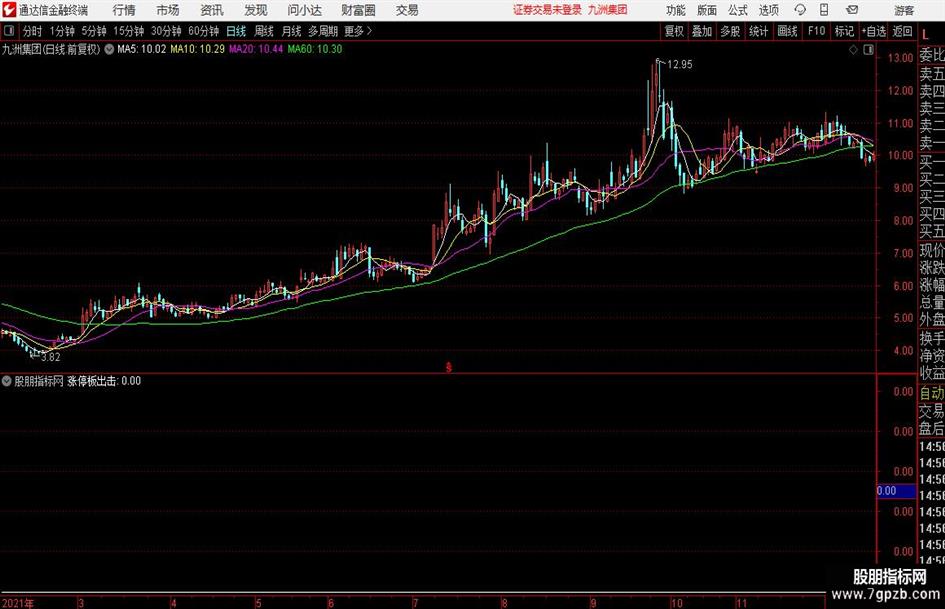Image resolution: width=945 pixels, height=609 pixels.
Task: Switch to 分时 chart period
Action: click(x=32, y=31)
